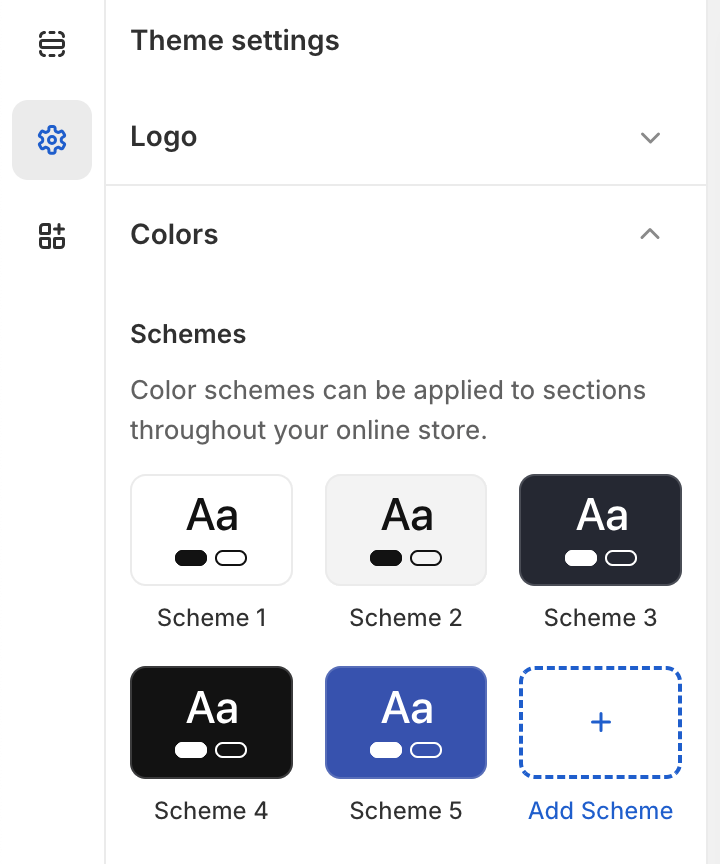Select the Theme settings gear icon
Viewport: 720px width, 864px height.
point(52,140)
